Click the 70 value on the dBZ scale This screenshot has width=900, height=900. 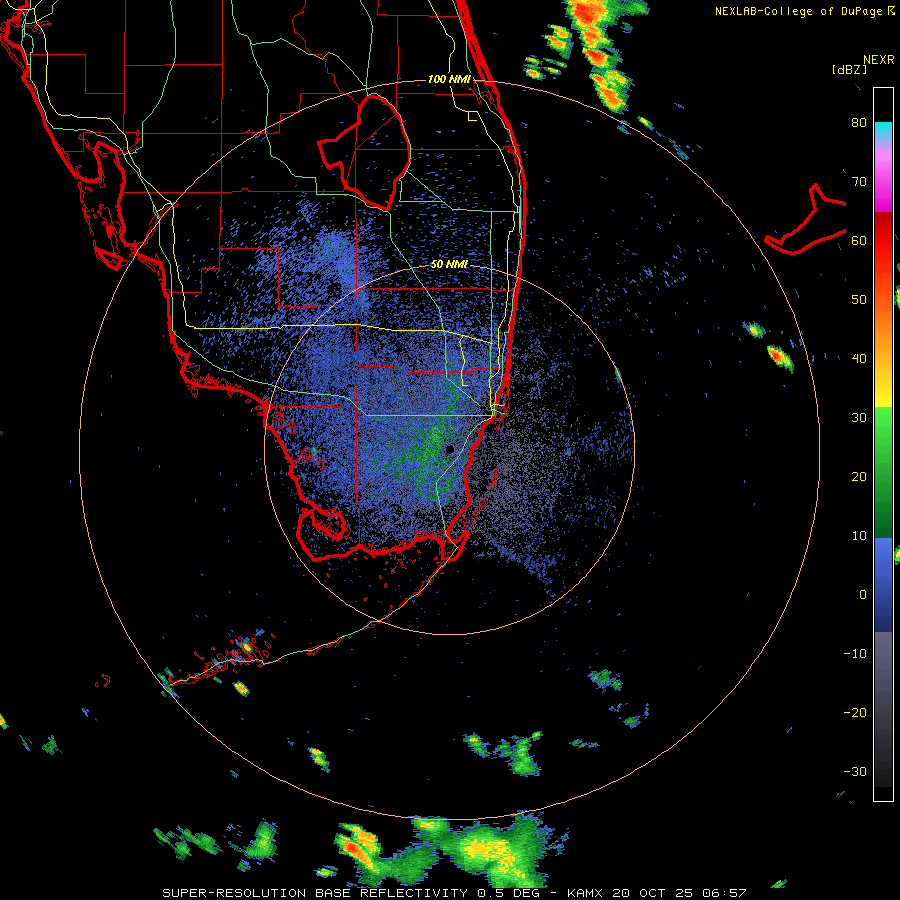[859, 182]
